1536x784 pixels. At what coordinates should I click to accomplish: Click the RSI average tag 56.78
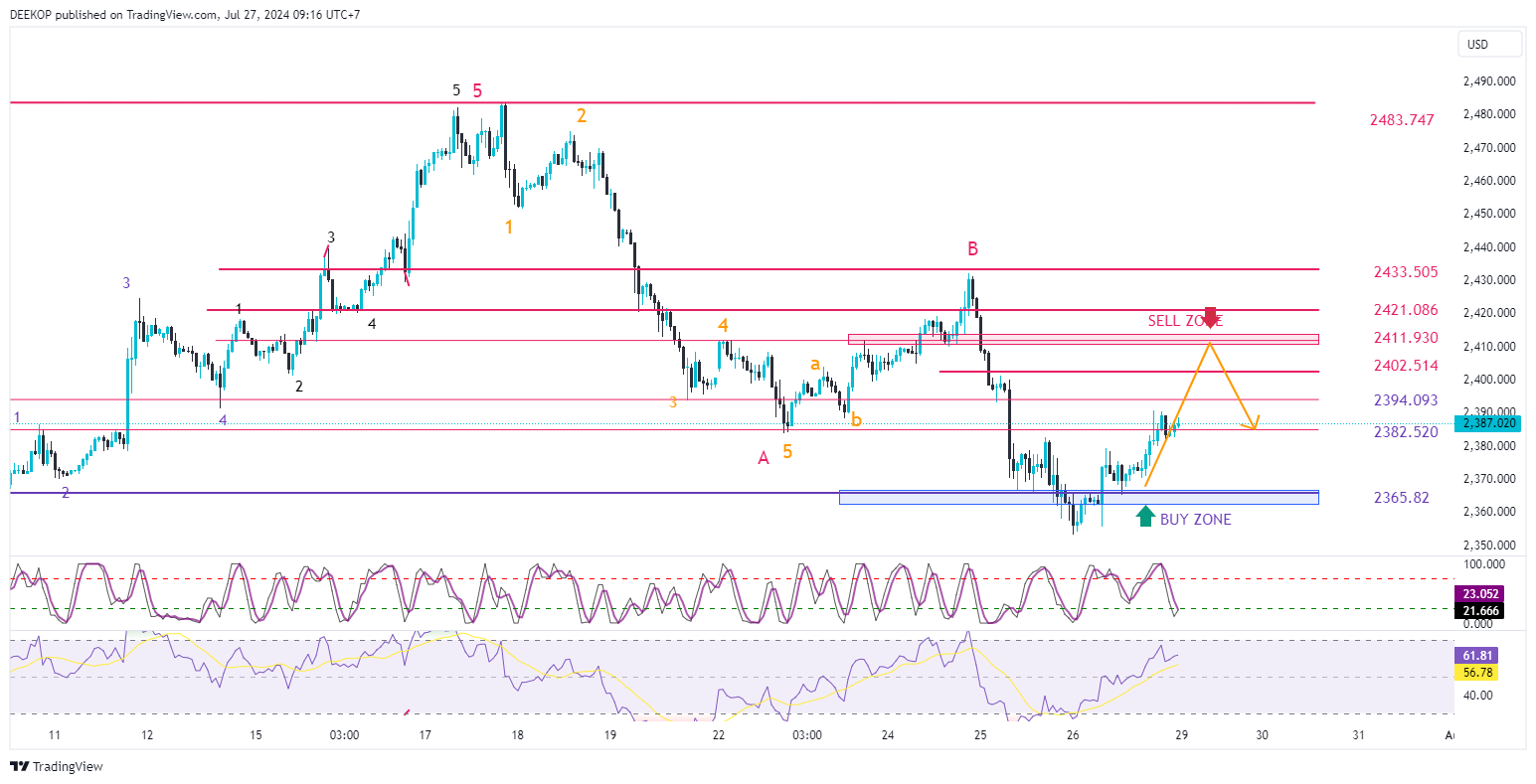pyautogui.click(x=1474, y=672)
